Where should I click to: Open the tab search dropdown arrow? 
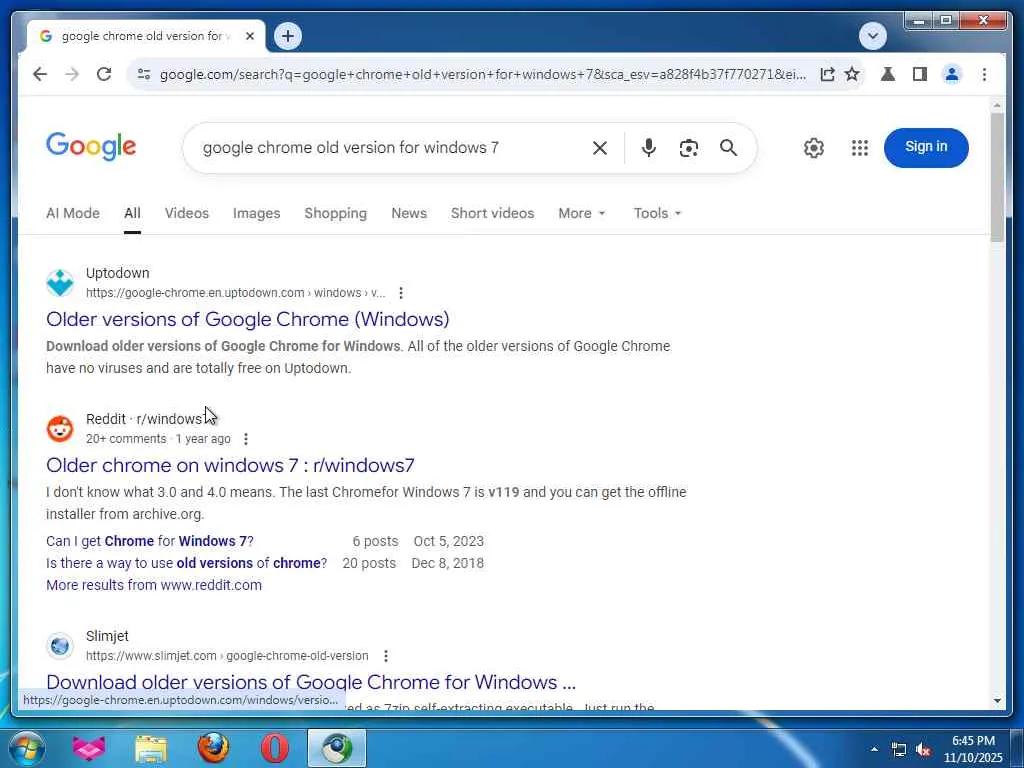coord(872,36)
